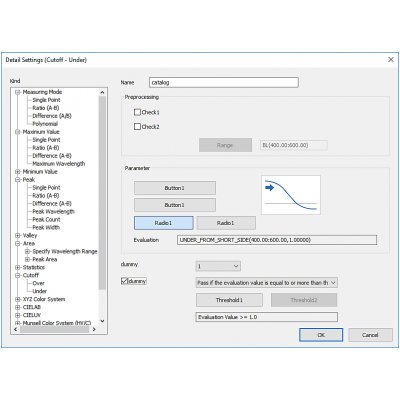
Task: Open the dummy dropdown showing 1
Action: point(218,266)
